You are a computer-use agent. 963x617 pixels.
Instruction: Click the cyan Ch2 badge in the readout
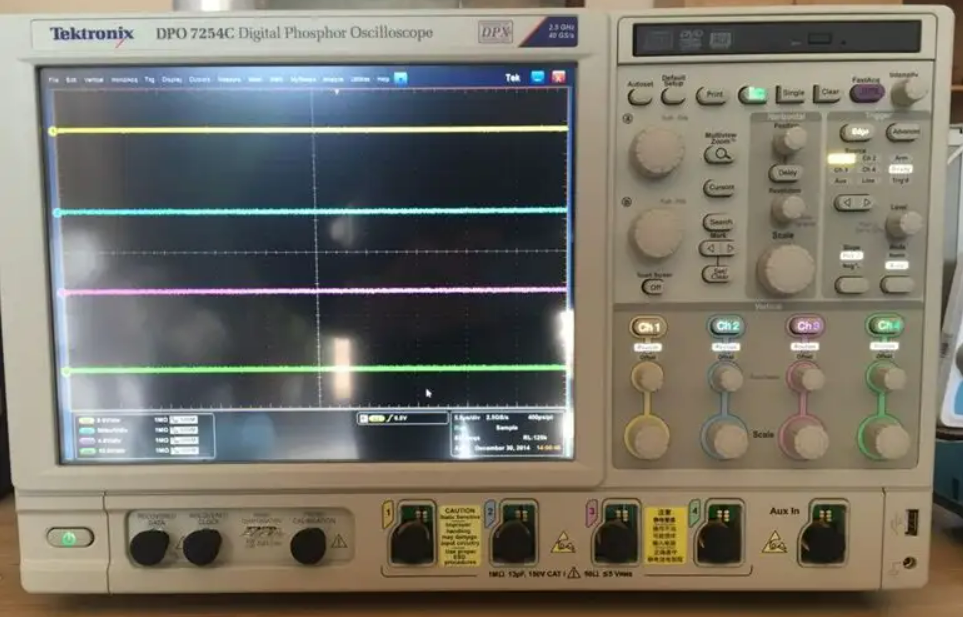pos(87,430)
